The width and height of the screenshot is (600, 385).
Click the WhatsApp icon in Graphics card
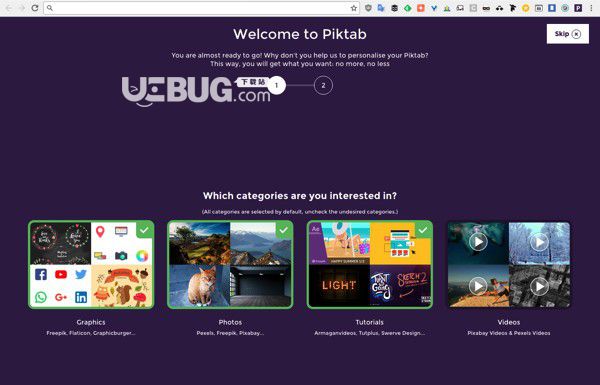[x=41, y=297]
